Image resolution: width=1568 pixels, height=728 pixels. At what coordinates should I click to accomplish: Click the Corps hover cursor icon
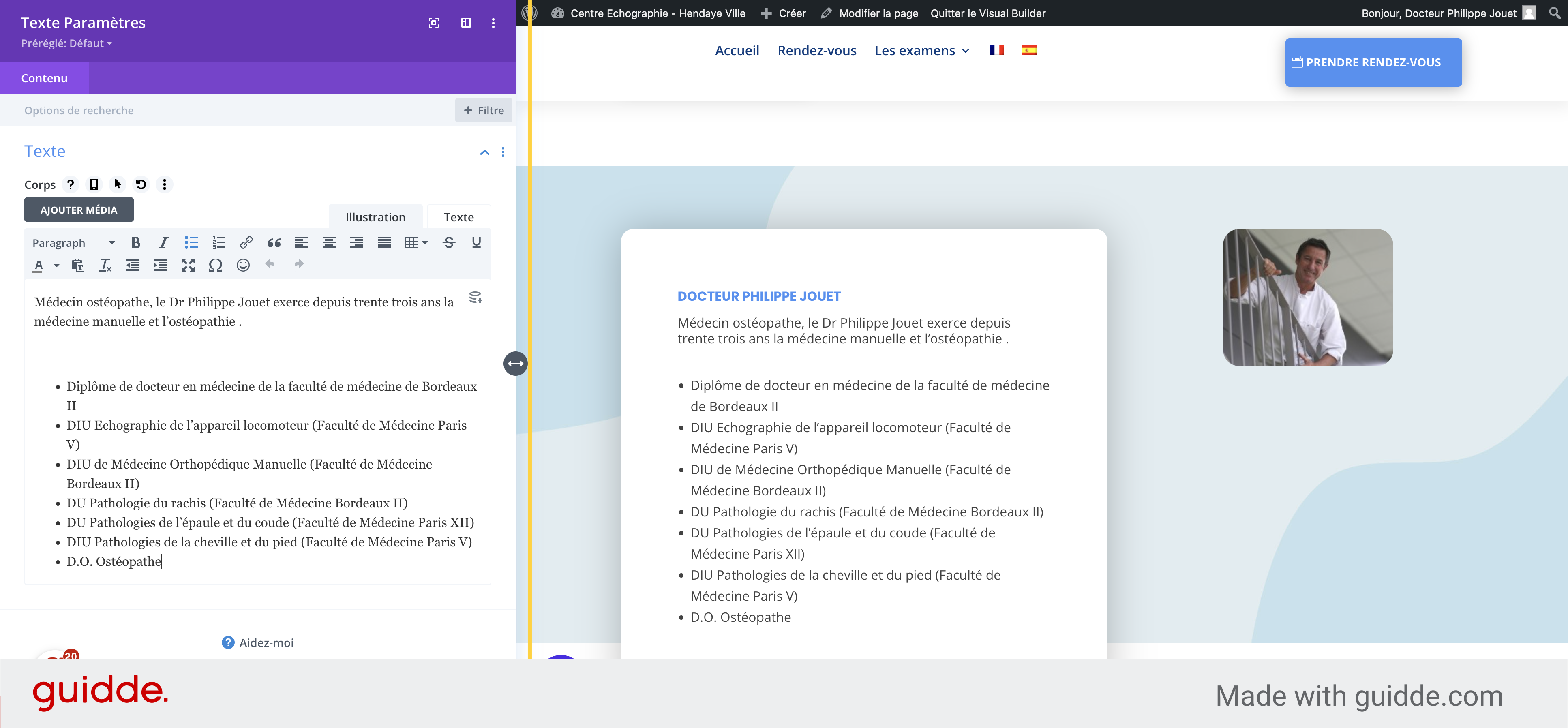tap(118, 184)
